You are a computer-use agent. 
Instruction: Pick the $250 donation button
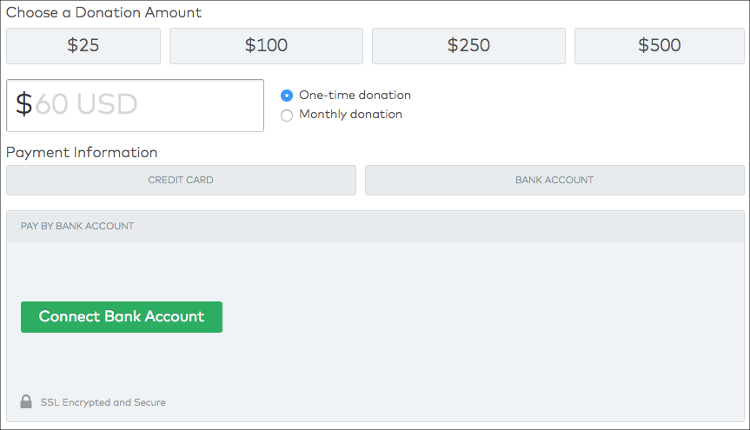[469, 46]
